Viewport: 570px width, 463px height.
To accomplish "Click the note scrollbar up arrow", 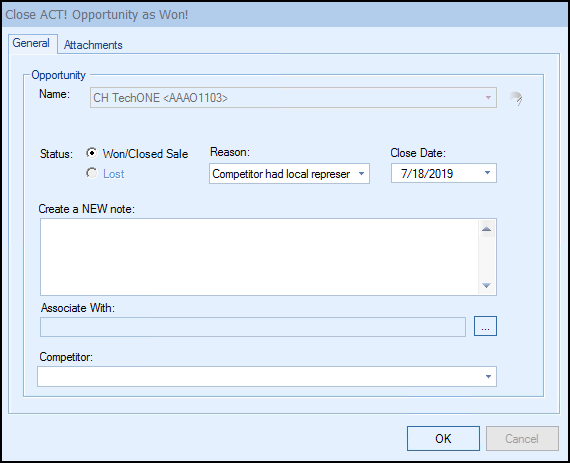I will (486, 229).
